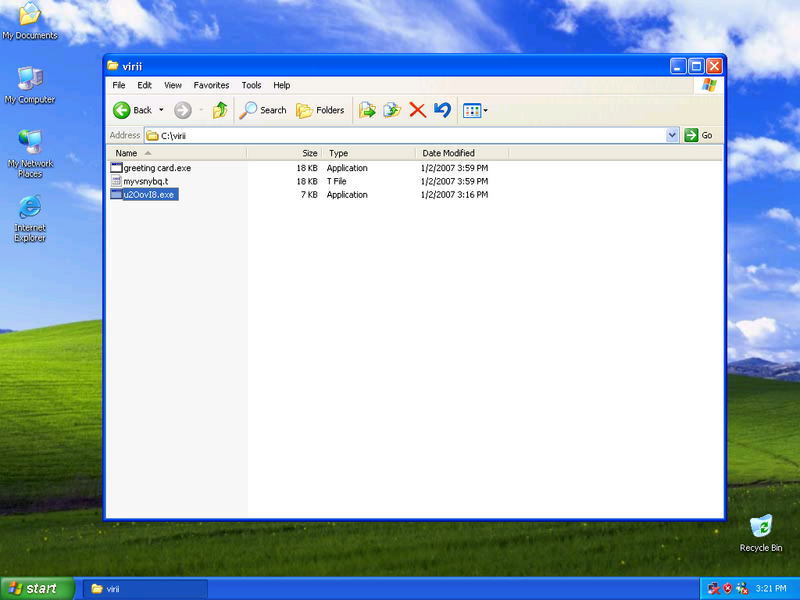Open the Help menu

[282, 85]
